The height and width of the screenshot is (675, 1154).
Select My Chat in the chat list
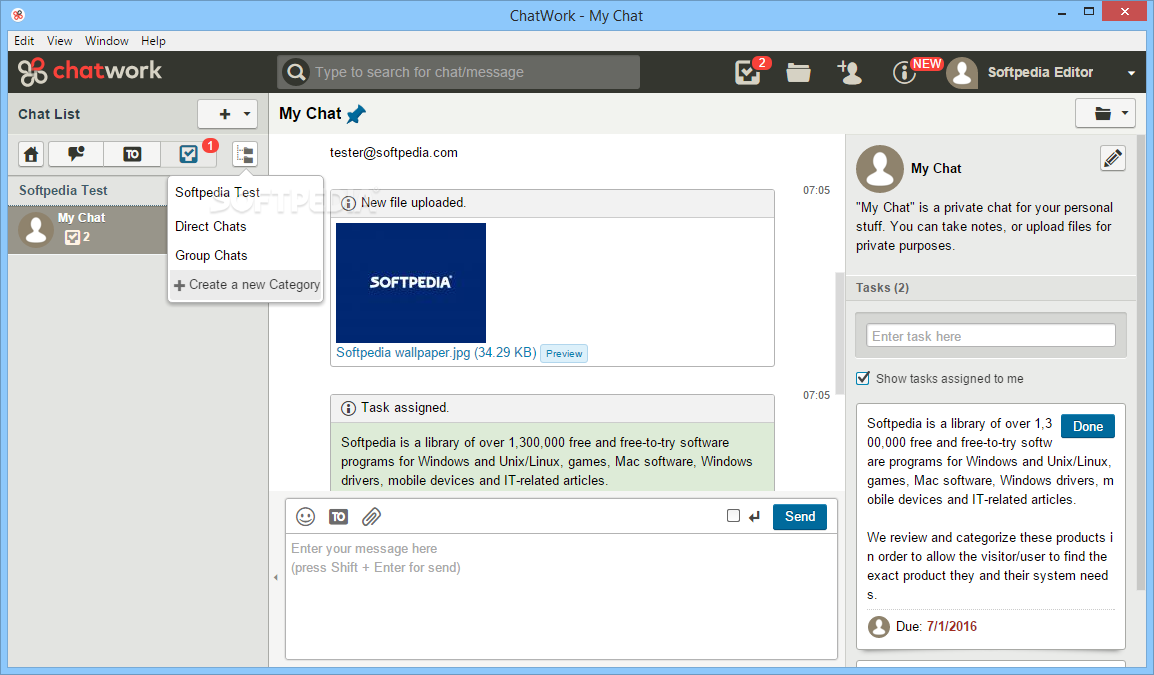pyautogui.click(x=88, y=228)
